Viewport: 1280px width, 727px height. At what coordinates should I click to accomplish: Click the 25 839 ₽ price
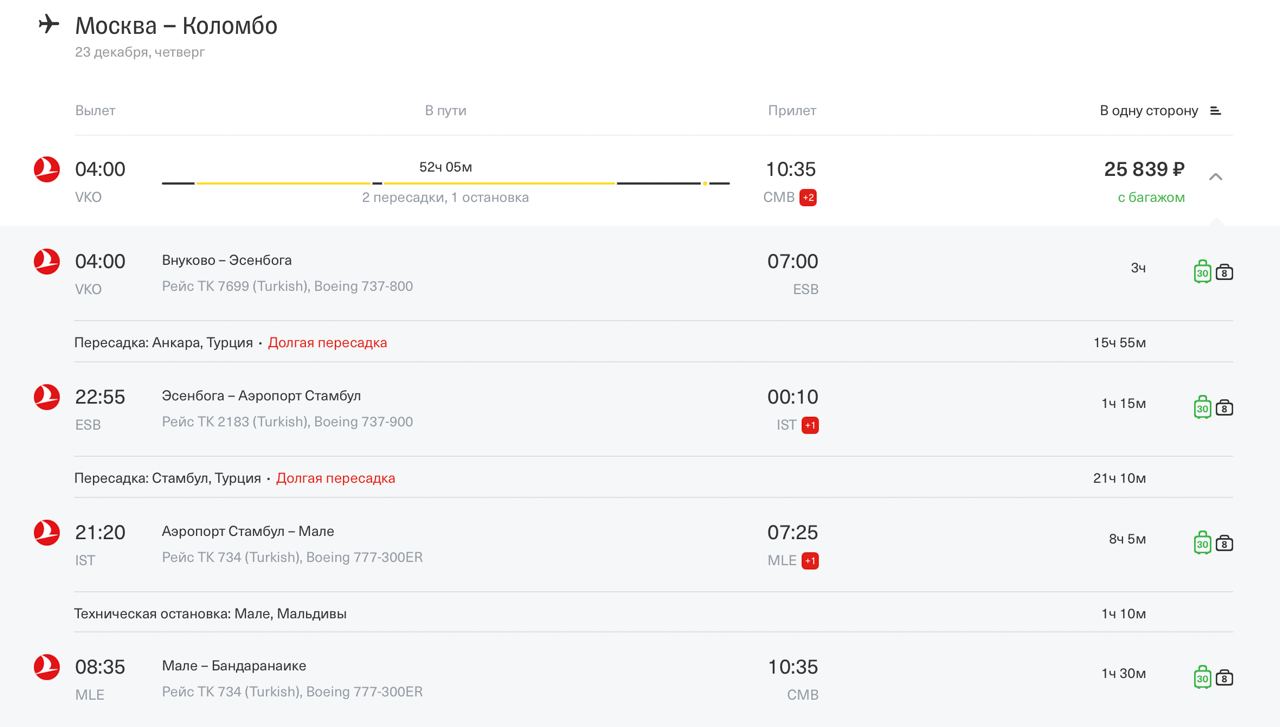[x=1144, y=170]
